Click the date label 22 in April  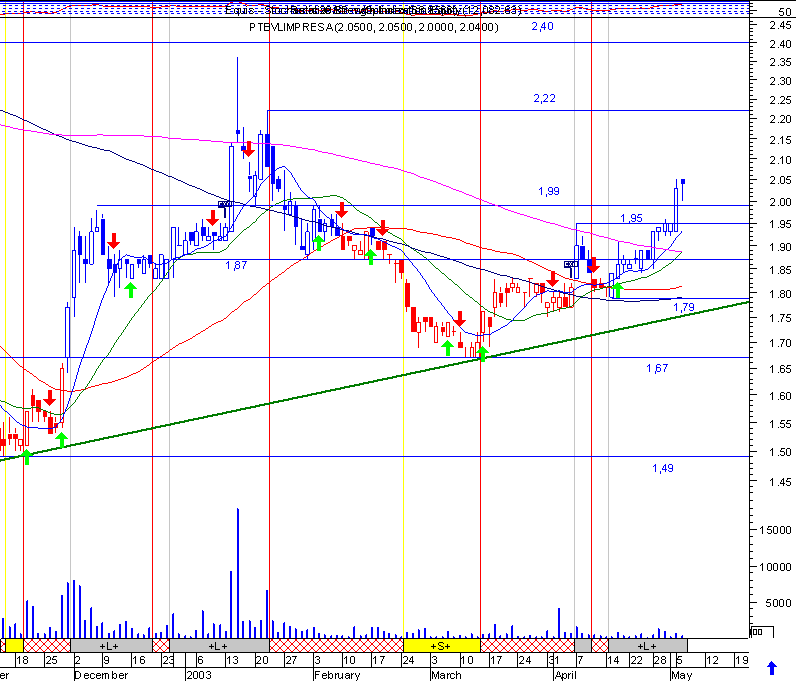(x=636, y=660)
